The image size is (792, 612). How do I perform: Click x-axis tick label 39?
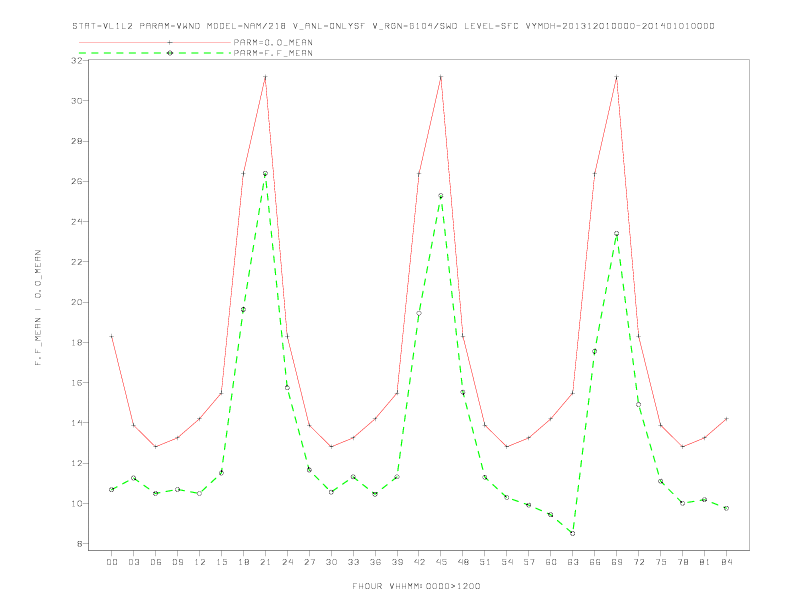click(397, 562)
